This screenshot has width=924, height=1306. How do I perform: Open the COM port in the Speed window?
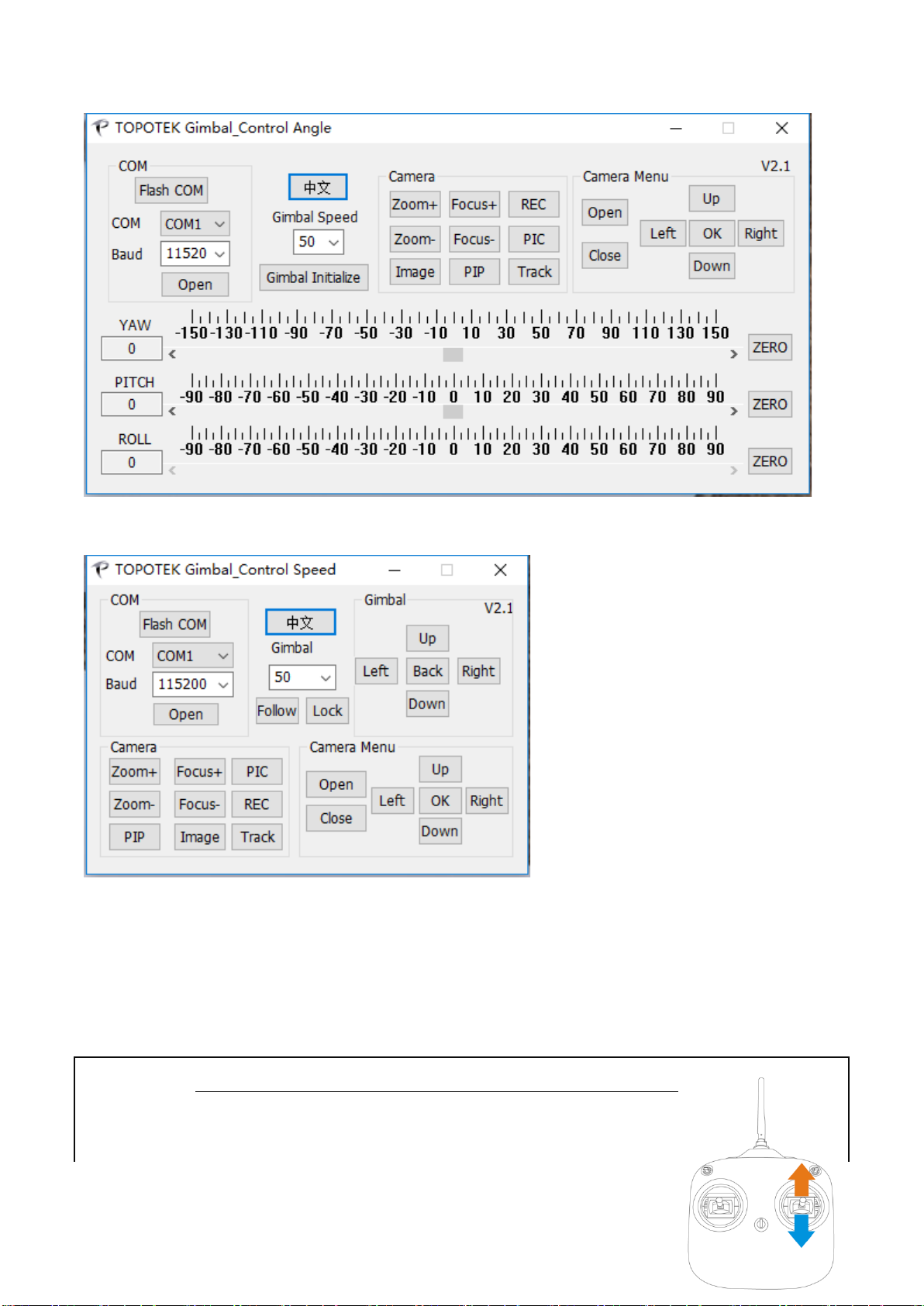[186, 715]
